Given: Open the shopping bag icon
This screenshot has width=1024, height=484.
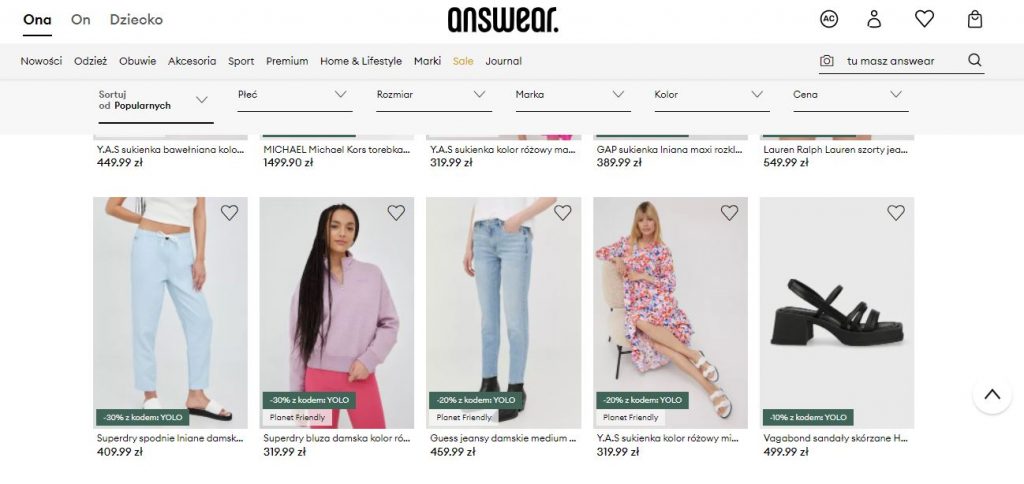Looking at the screenshot, I should pyautogui.click(x=974, y=19).
